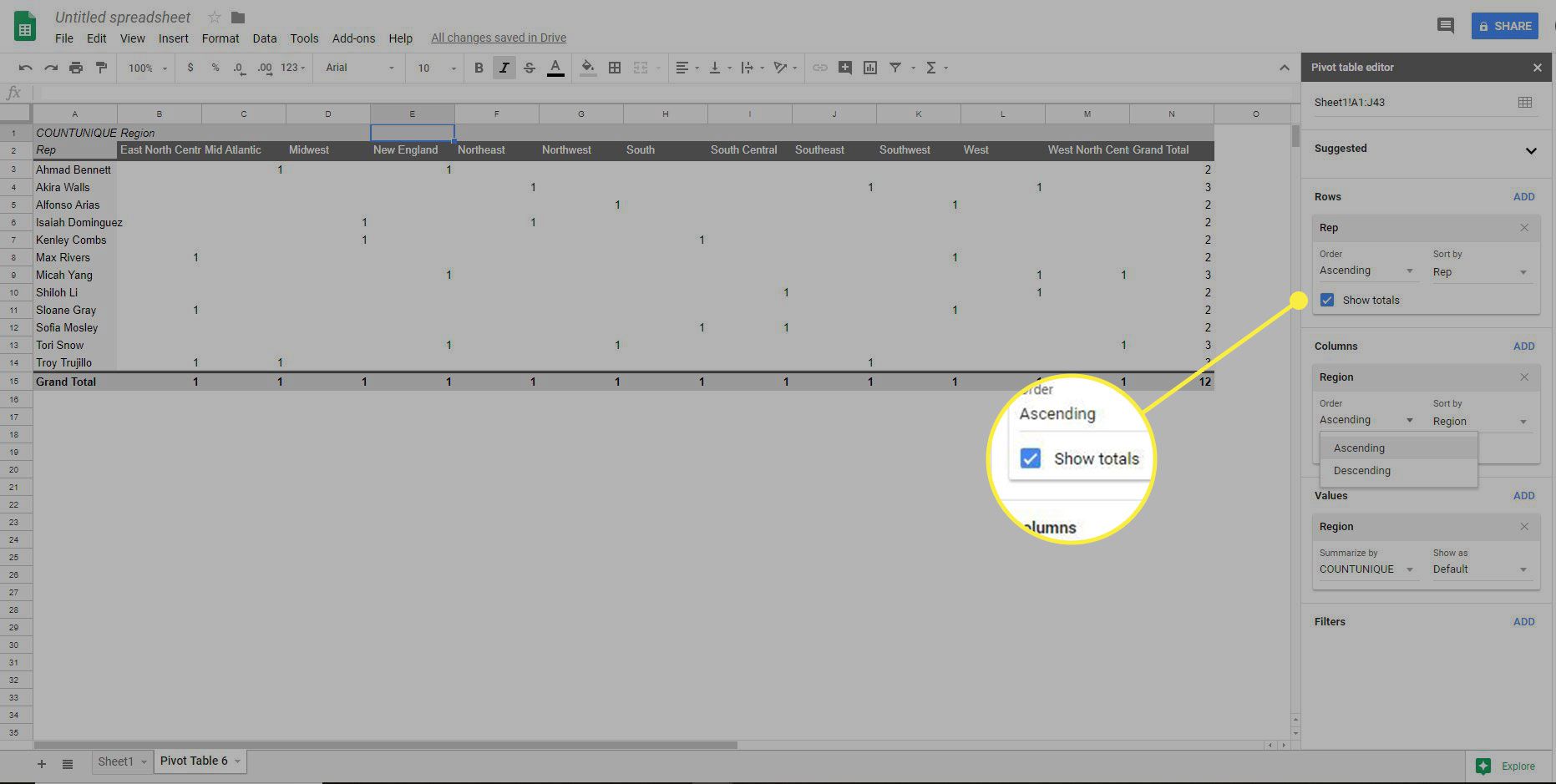Screen dimensions: 1556x784
Task: Click the Merge cells icon
Action: [x=641, y=68]
